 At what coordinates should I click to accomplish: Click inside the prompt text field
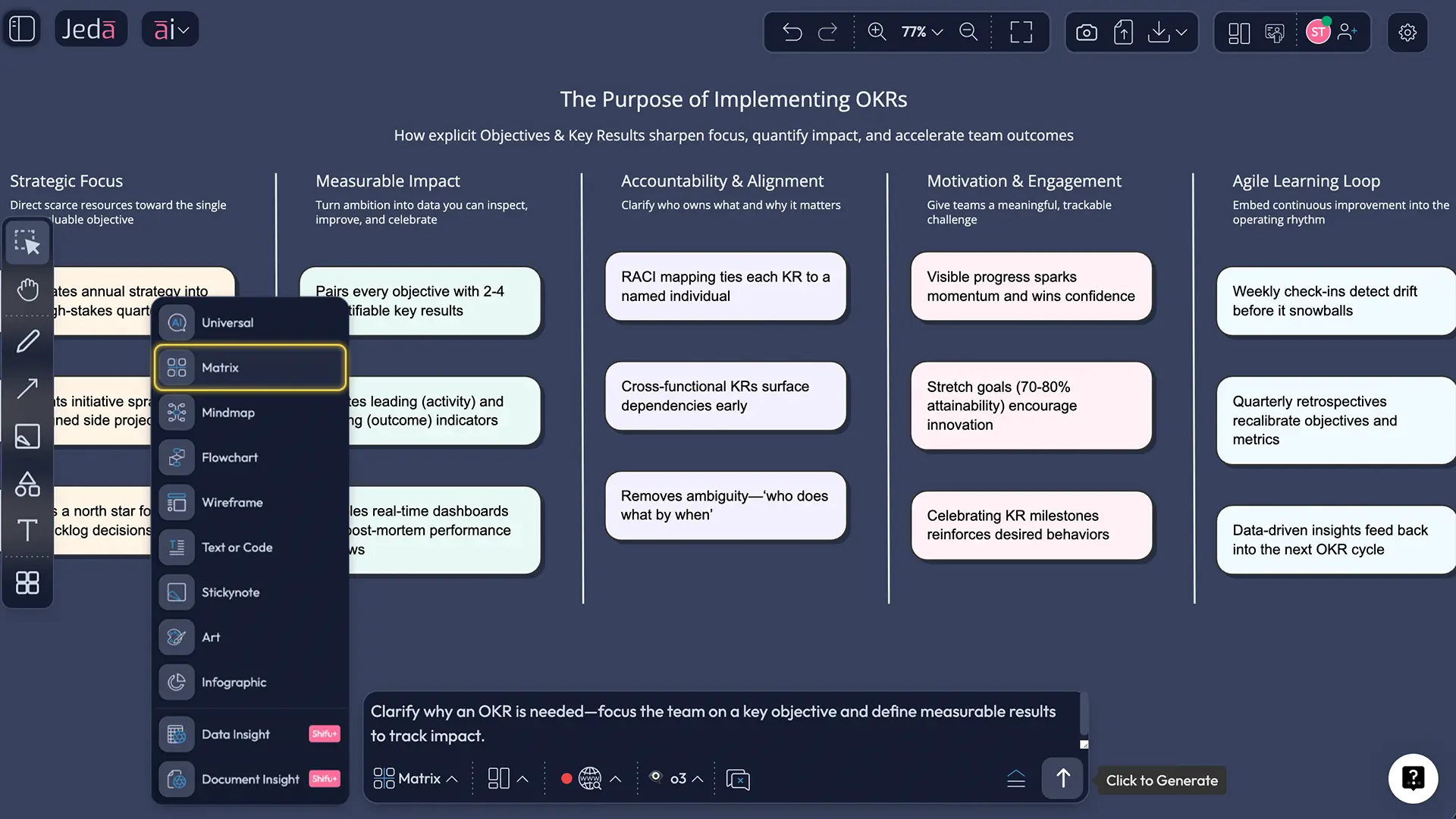[720, 723]
